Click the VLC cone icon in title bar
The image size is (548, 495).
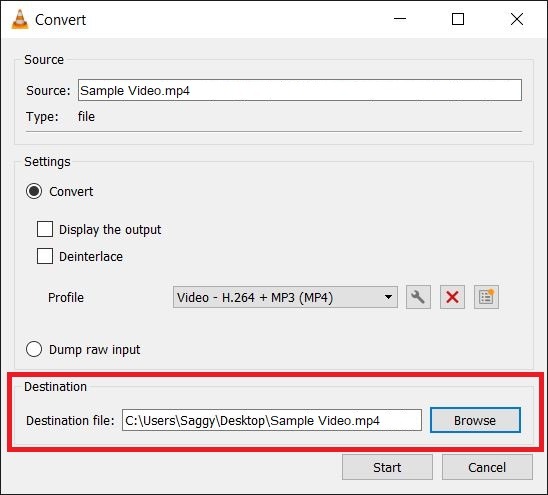pos(20,19)
